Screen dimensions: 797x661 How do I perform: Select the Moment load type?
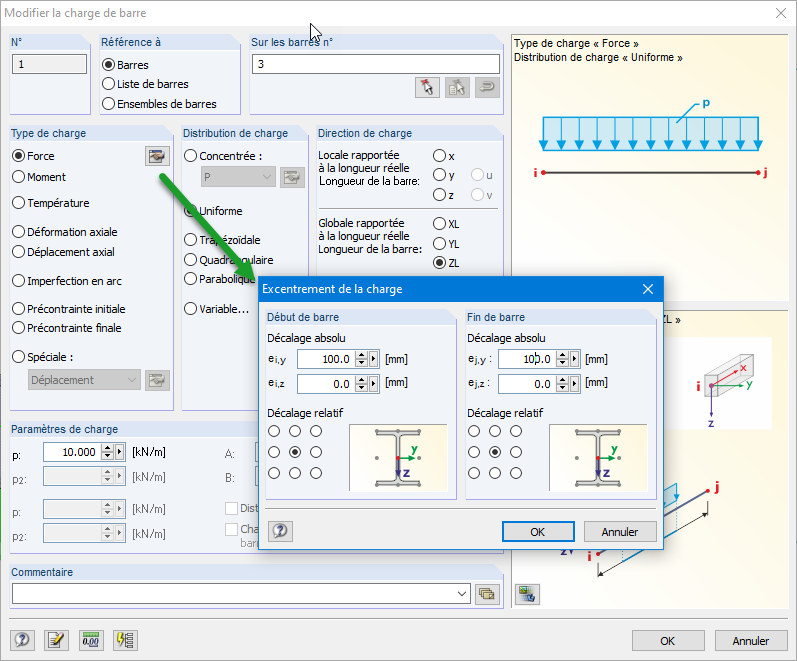click(x=18, y=177)
